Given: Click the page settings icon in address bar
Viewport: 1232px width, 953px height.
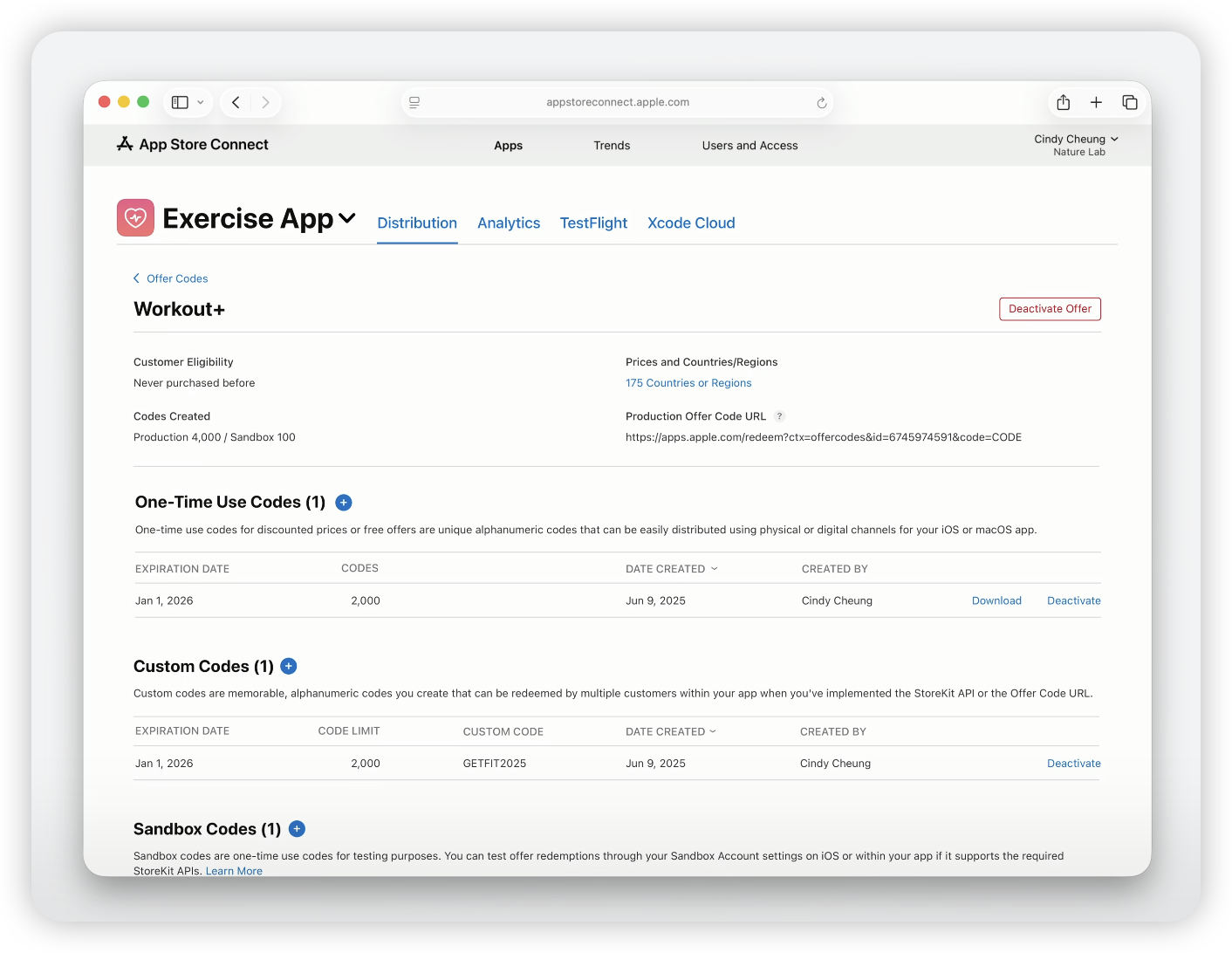Looking at the screenshot, I should click(x=414, y=102).
